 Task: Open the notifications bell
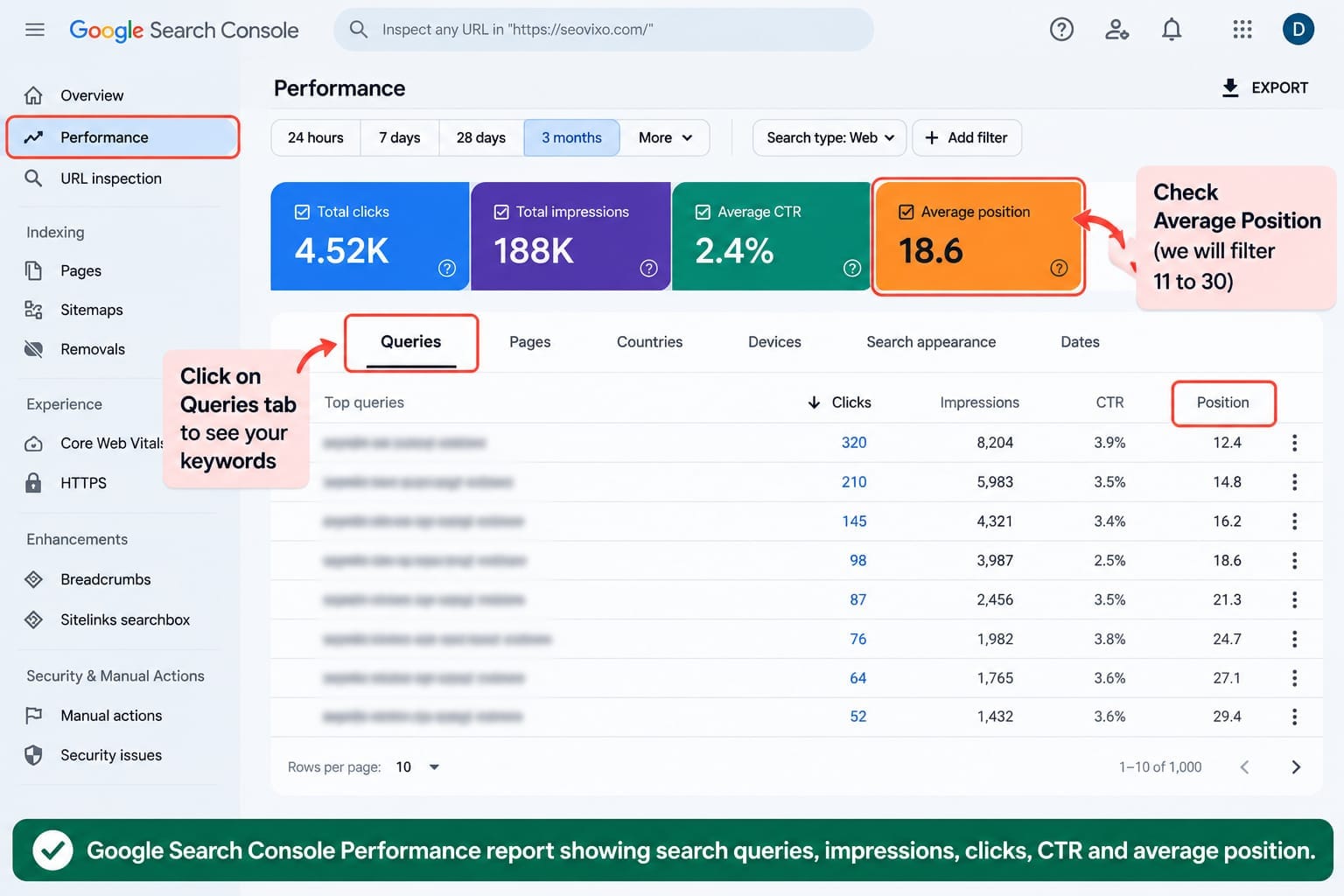click(1172, 30)
